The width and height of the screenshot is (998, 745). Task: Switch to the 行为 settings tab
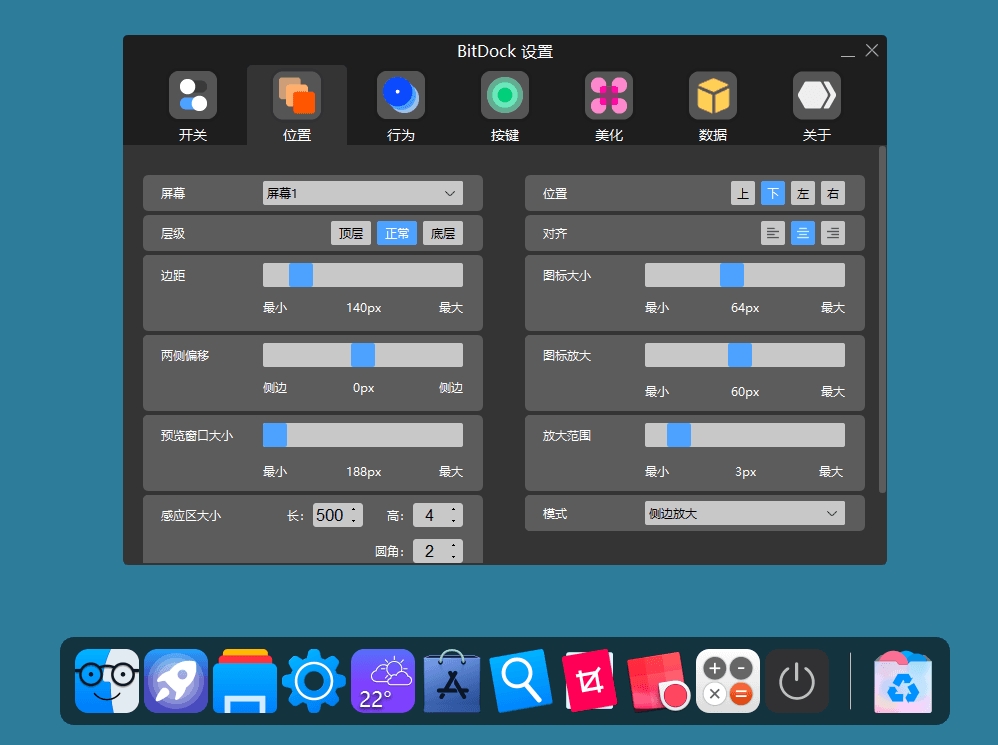pos(400,105)
